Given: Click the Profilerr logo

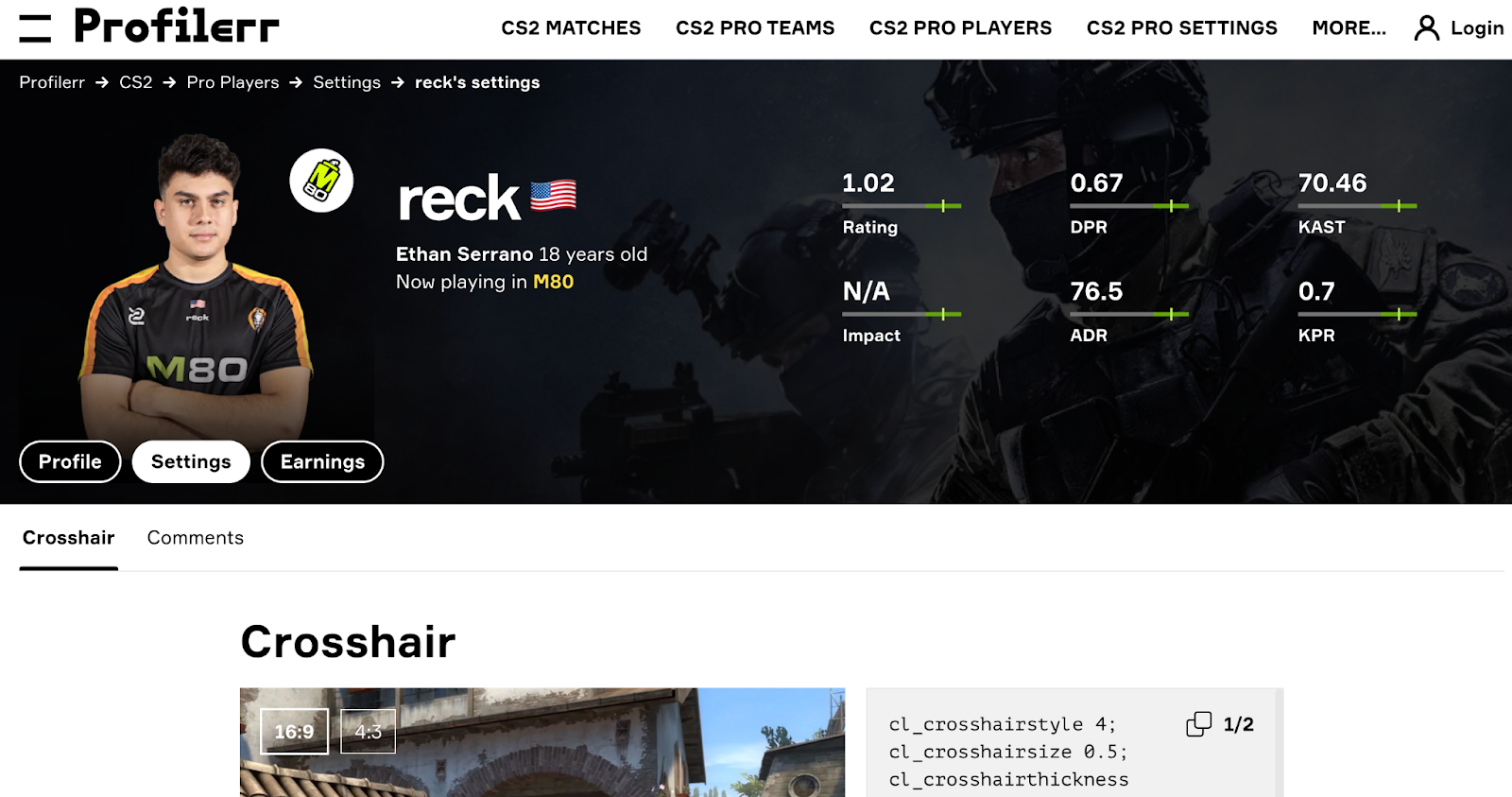Looking at the screenshot, I should coord(177,26).
